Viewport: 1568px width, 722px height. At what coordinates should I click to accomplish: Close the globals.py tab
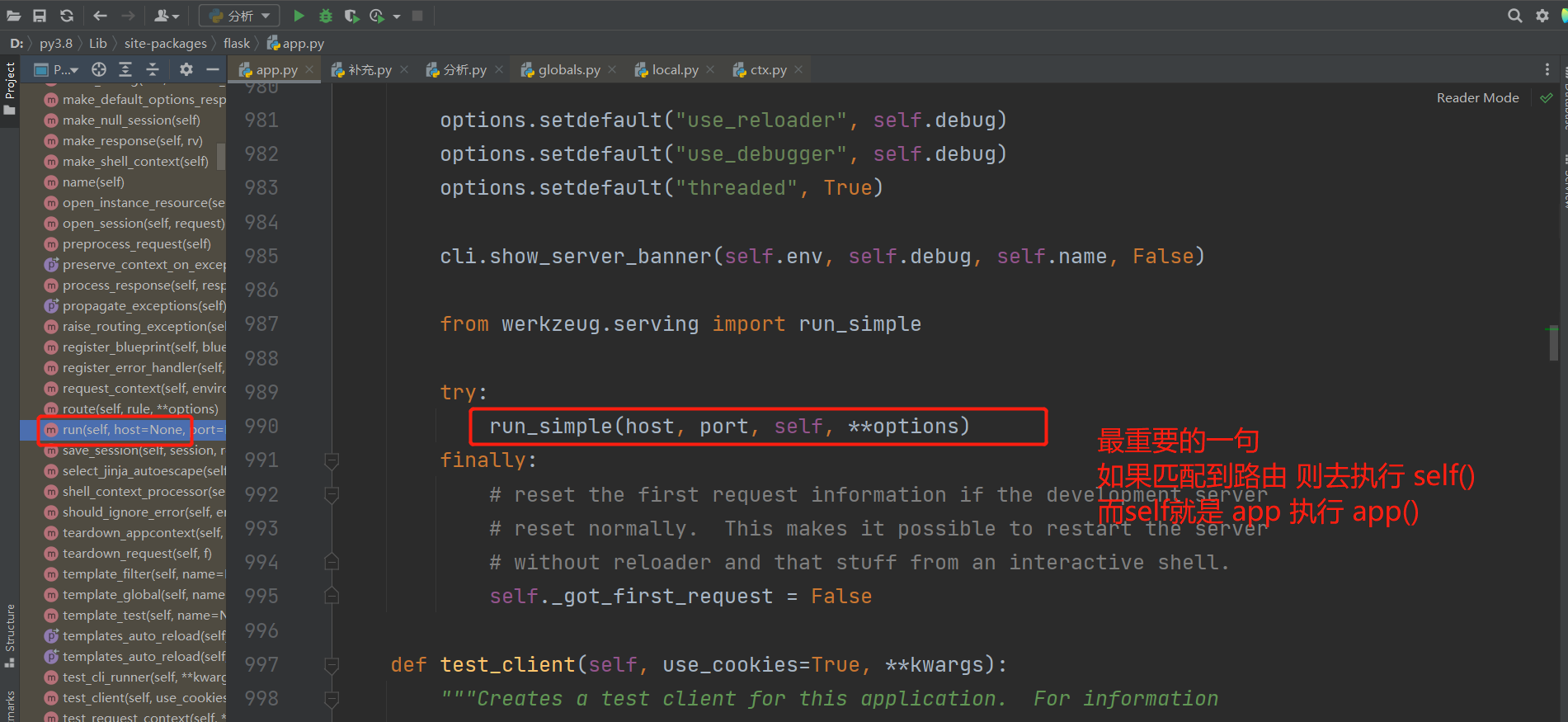(612, 70)
